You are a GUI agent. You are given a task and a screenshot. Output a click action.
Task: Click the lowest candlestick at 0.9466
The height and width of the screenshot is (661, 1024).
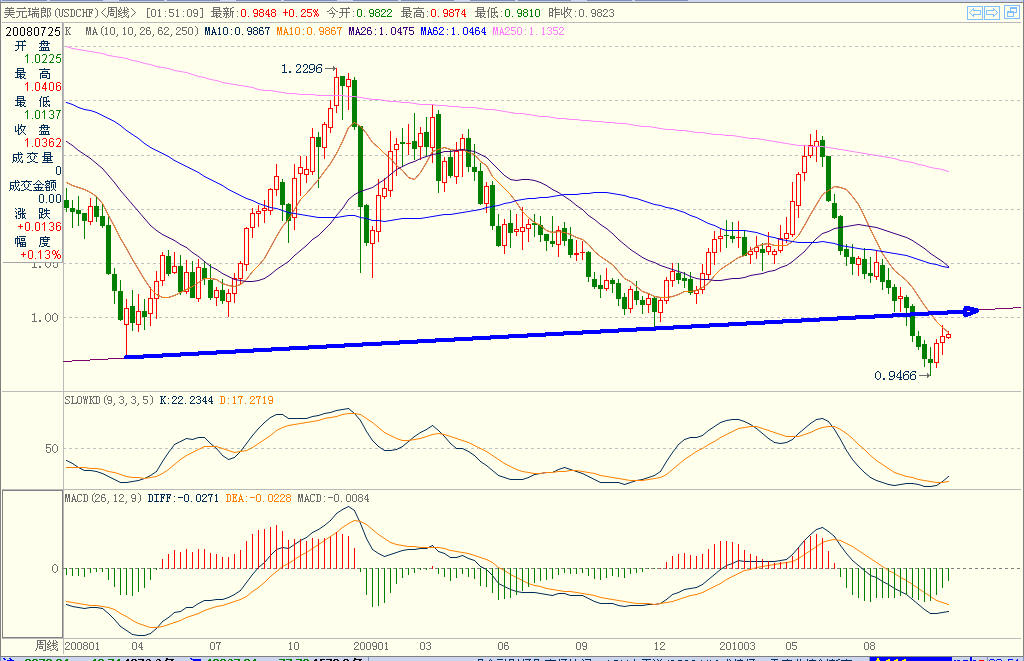931,359
